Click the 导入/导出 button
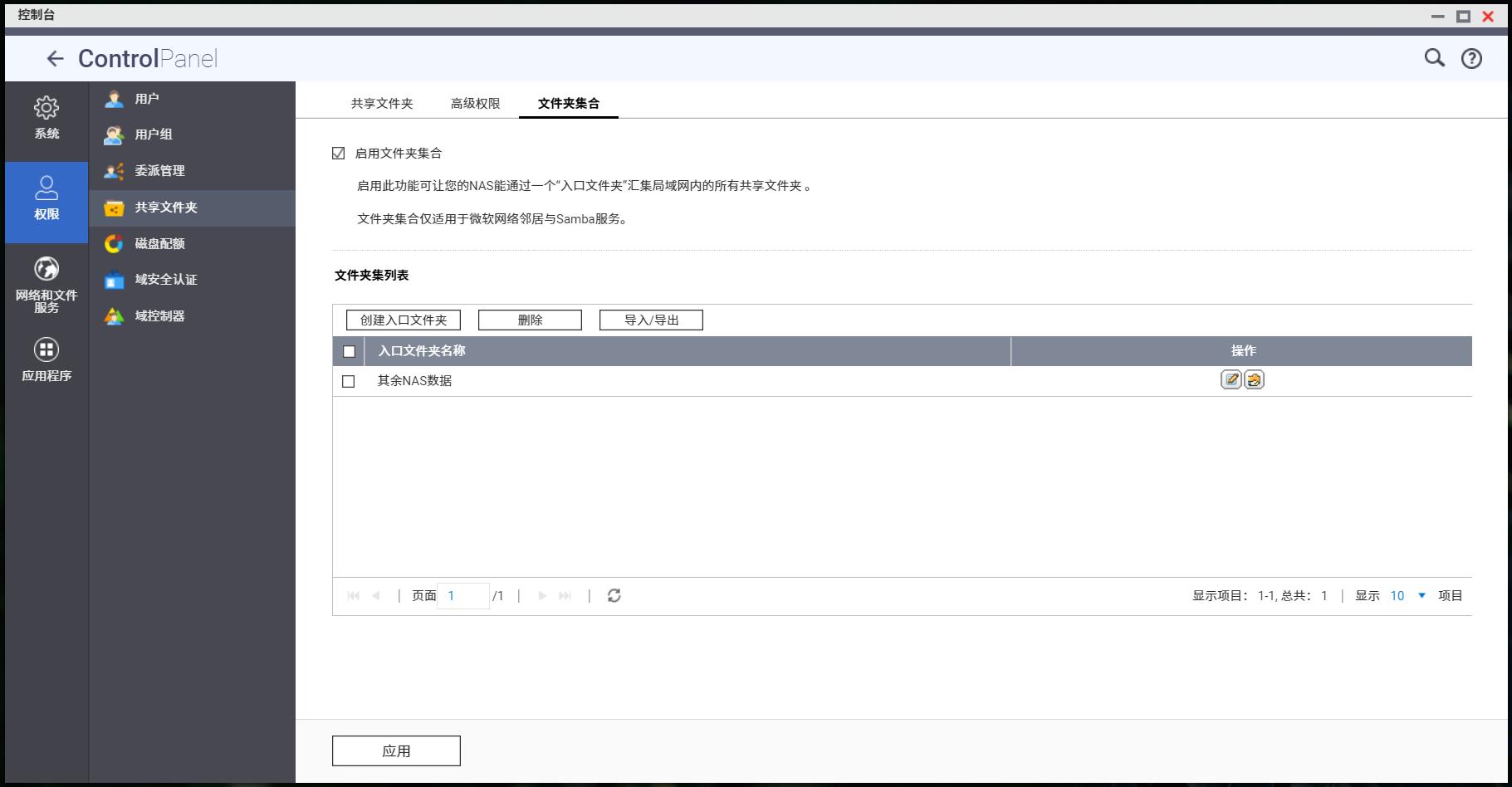Screen dimensions: 1512x787 click(651, 320)
